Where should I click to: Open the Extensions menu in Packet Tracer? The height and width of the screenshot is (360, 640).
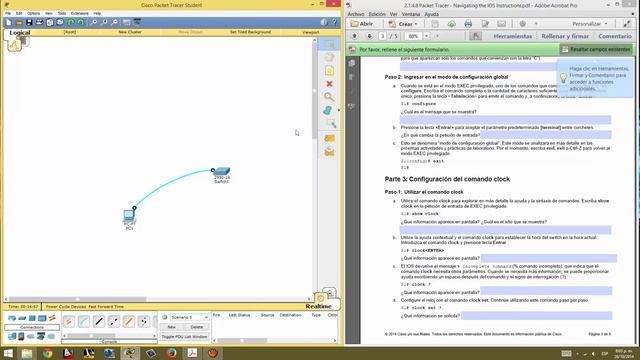[80, 13]
